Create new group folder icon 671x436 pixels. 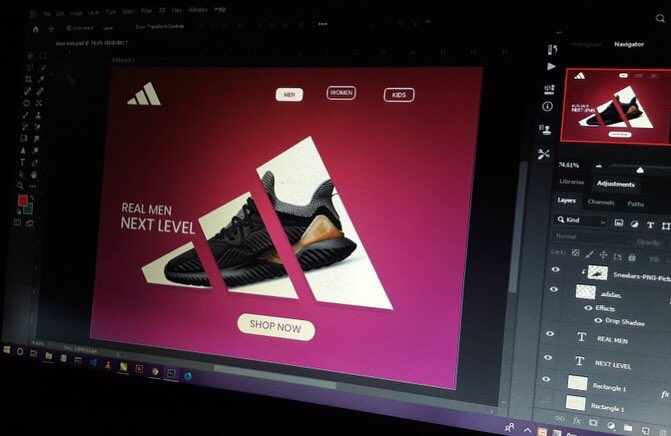[628, 427]
